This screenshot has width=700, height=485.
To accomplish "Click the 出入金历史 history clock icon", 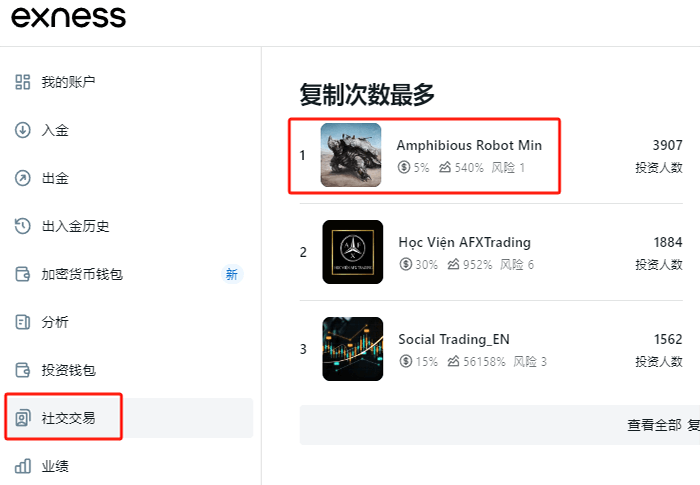I will click(x=23, y=226).
